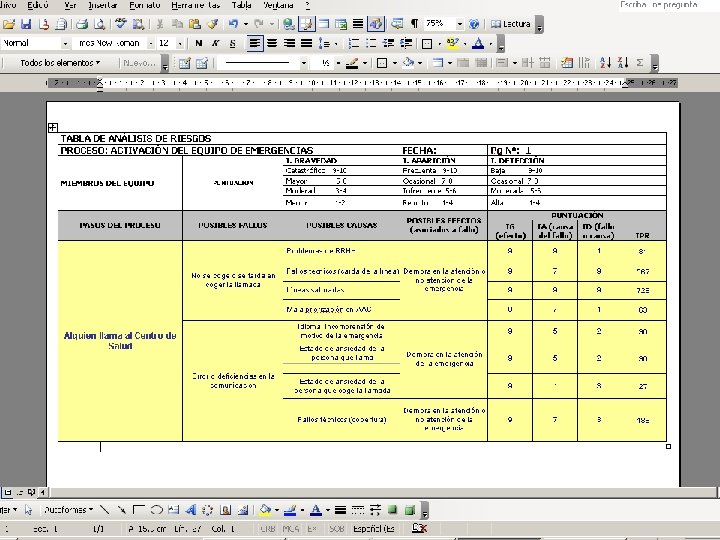Open the Ver menu
This screenshot has height=540, width=720.
(x=70, y=6)
